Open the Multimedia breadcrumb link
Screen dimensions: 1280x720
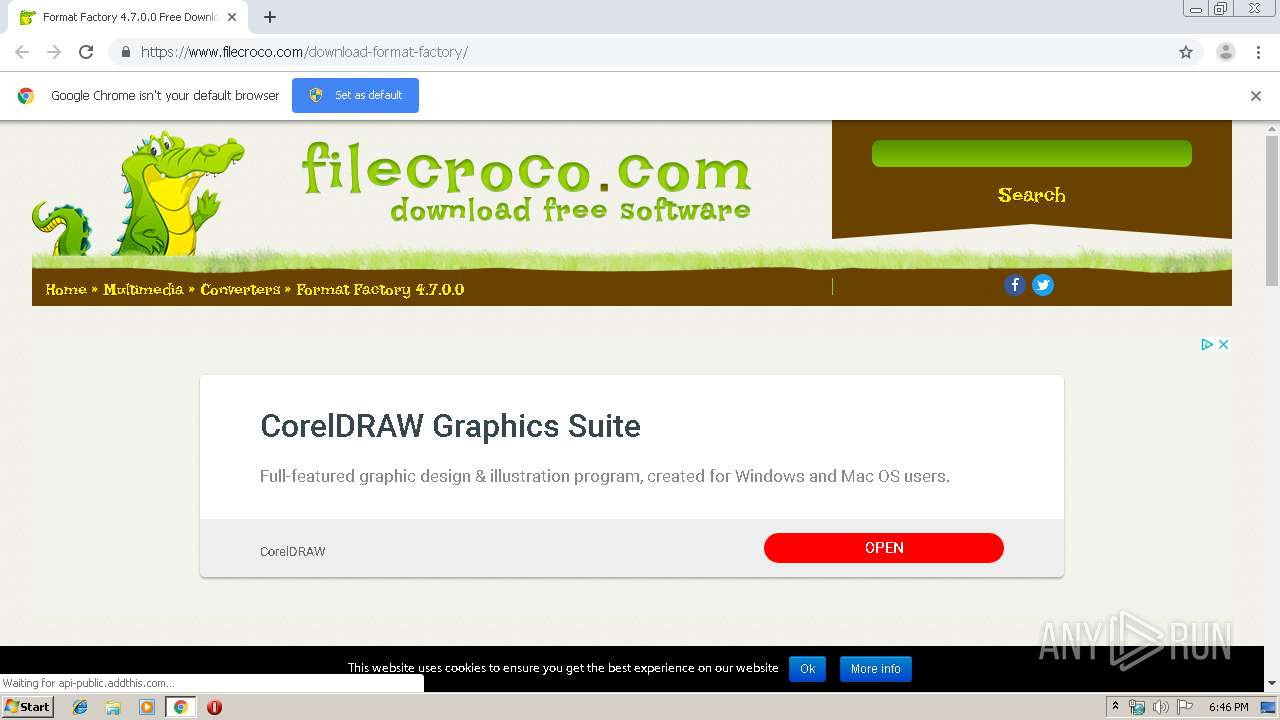pyautogui.click(x=143, y=289)
